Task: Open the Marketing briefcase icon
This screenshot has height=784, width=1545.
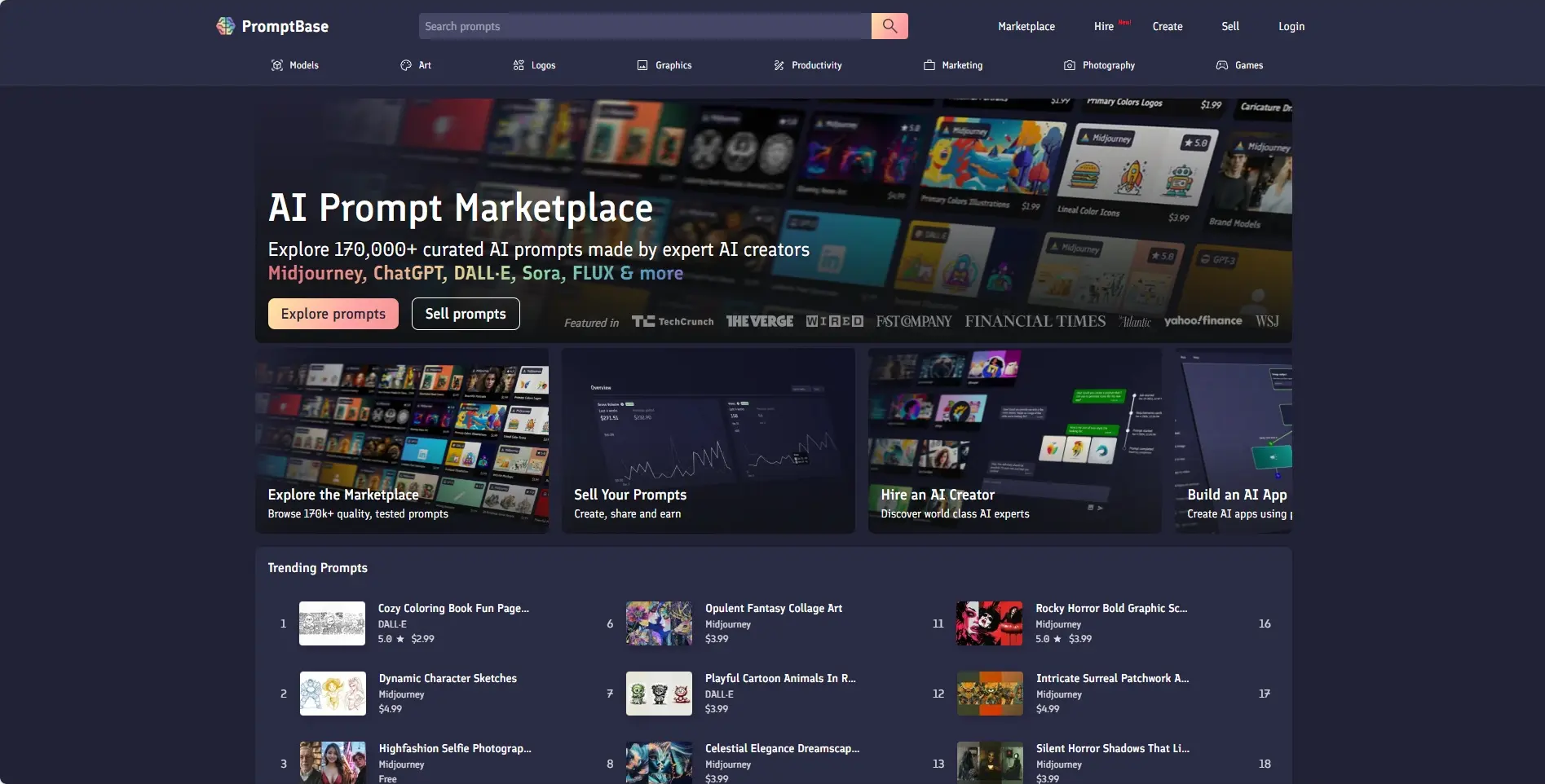Action: tap(929, 65)
